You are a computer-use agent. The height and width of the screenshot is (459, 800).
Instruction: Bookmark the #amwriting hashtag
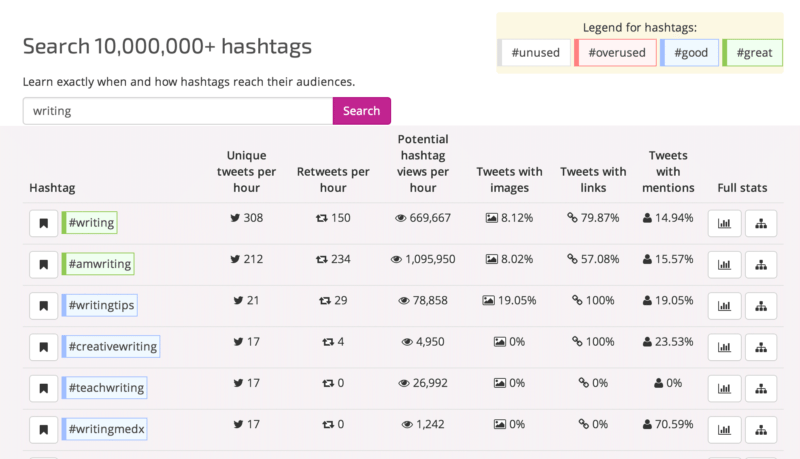pos(43,264)
